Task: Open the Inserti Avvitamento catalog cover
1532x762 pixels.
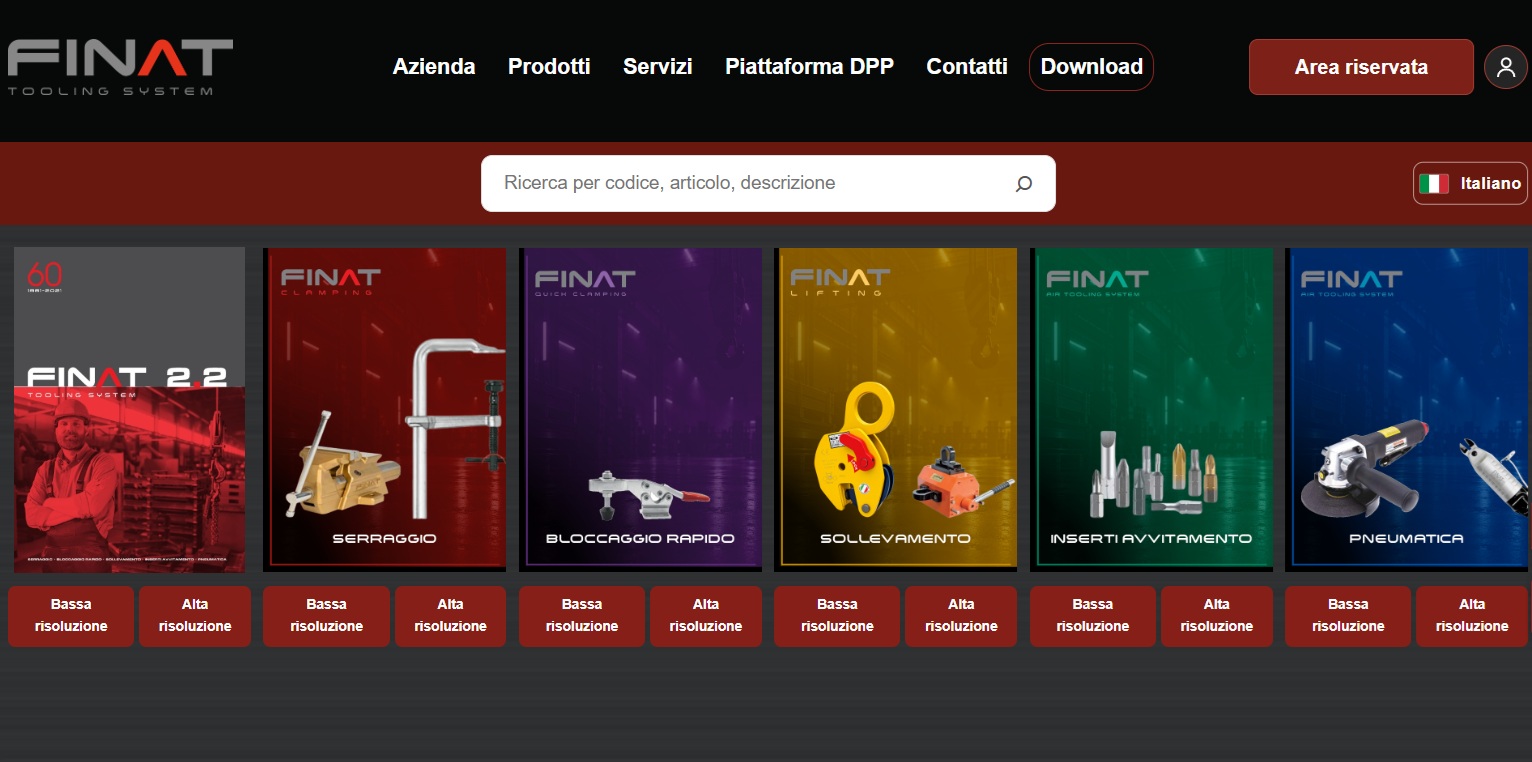Action: tap(1151, 410)
